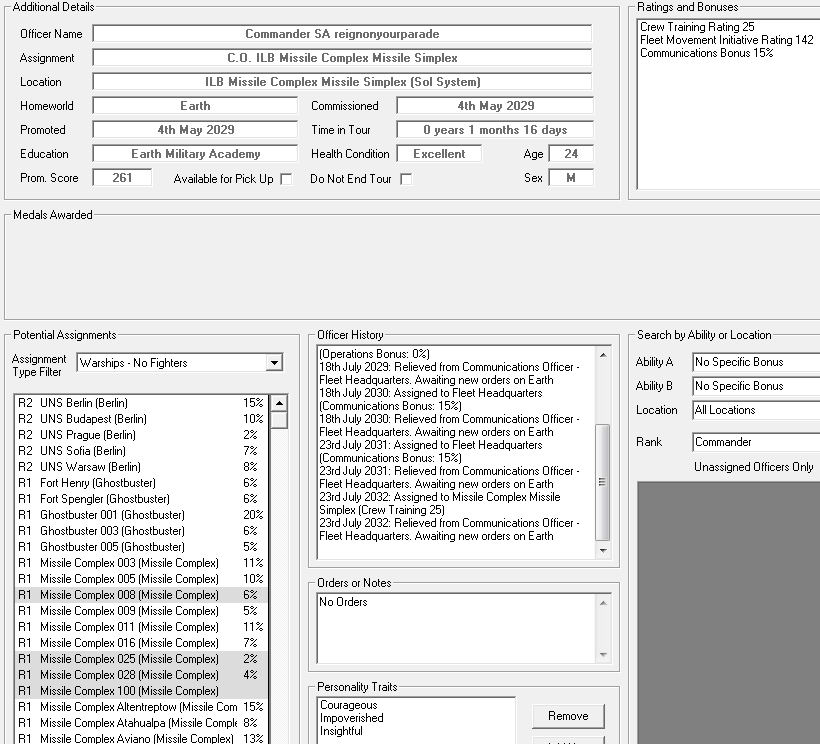Screen dimensions: 820x744
Task: Select UNS Sofia in the assignments list
Action: [x=141, y=451]
